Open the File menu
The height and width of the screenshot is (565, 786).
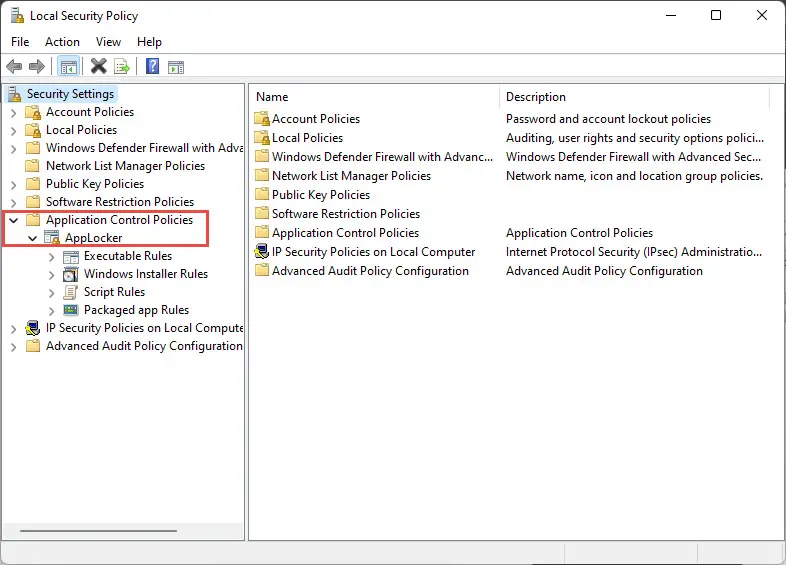(x=20, y=42)
